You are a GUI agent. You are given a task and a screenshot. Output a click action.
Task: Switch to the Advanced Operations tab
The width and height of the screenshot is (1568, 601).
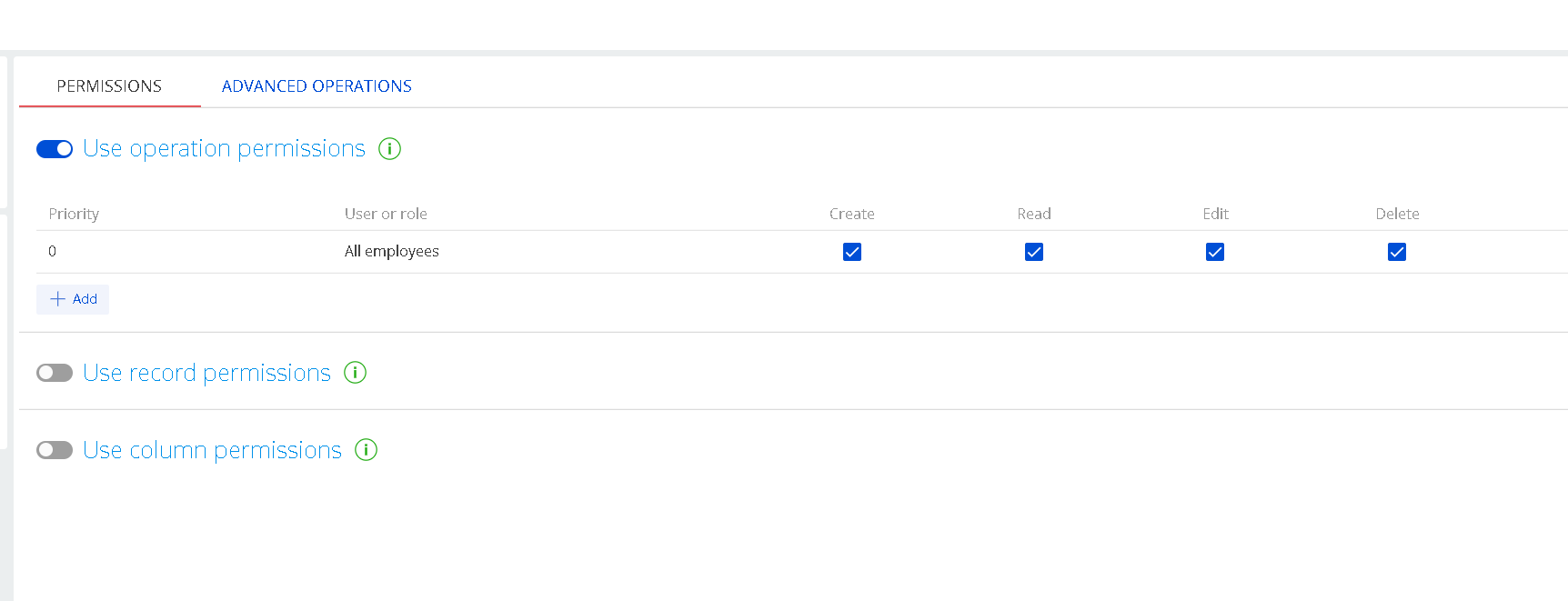click(317, 86)
